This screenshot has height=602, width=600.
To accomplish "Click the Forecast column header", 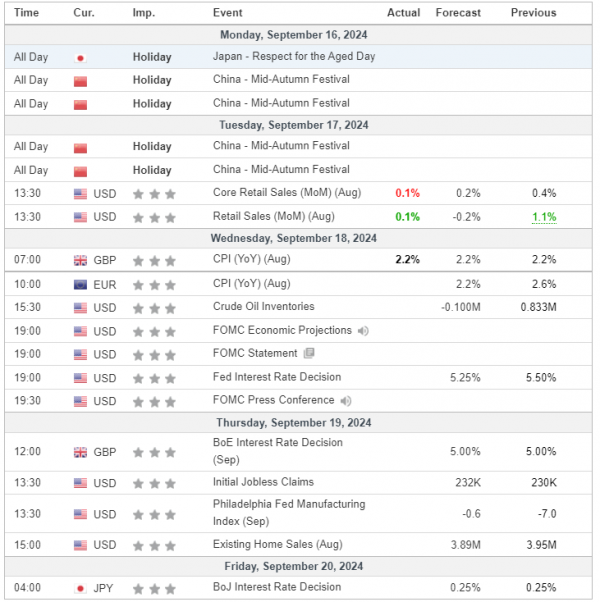I will tap(458, 13).
